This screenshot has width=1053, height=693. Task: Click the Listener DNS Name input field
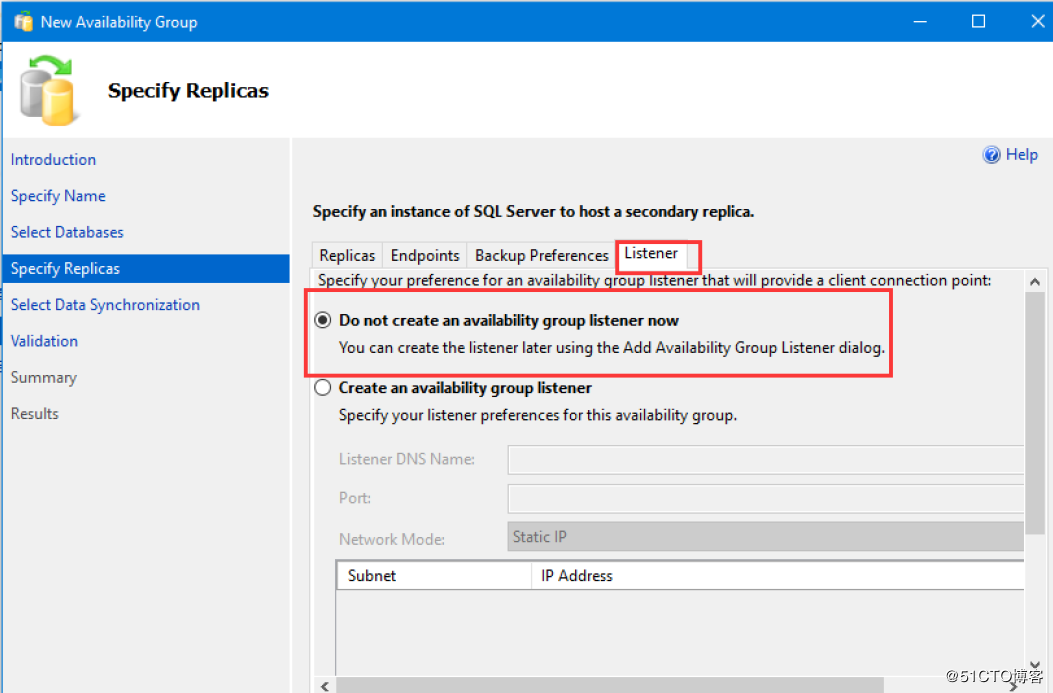coord(766,460)
